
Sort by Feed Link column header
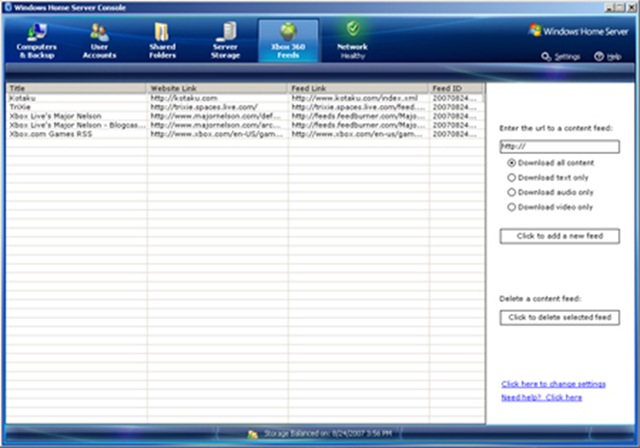(358, 88)
